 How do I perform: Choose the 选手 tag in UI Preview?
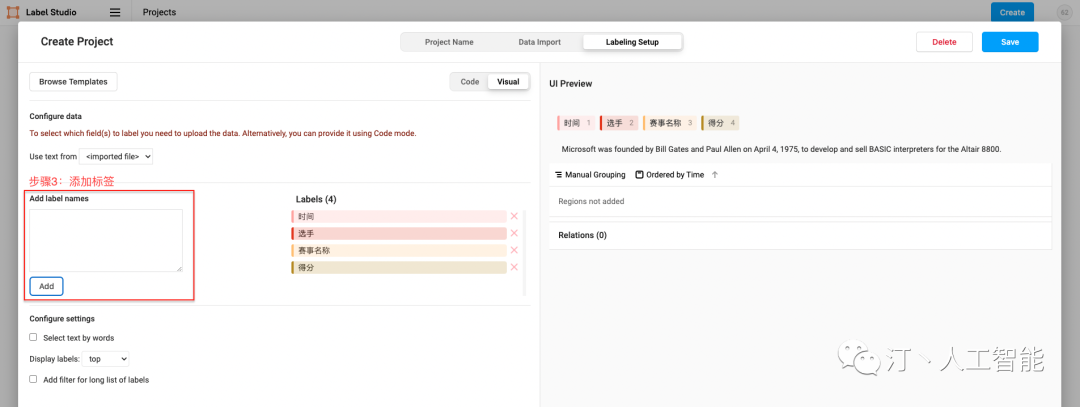point(619,123)
